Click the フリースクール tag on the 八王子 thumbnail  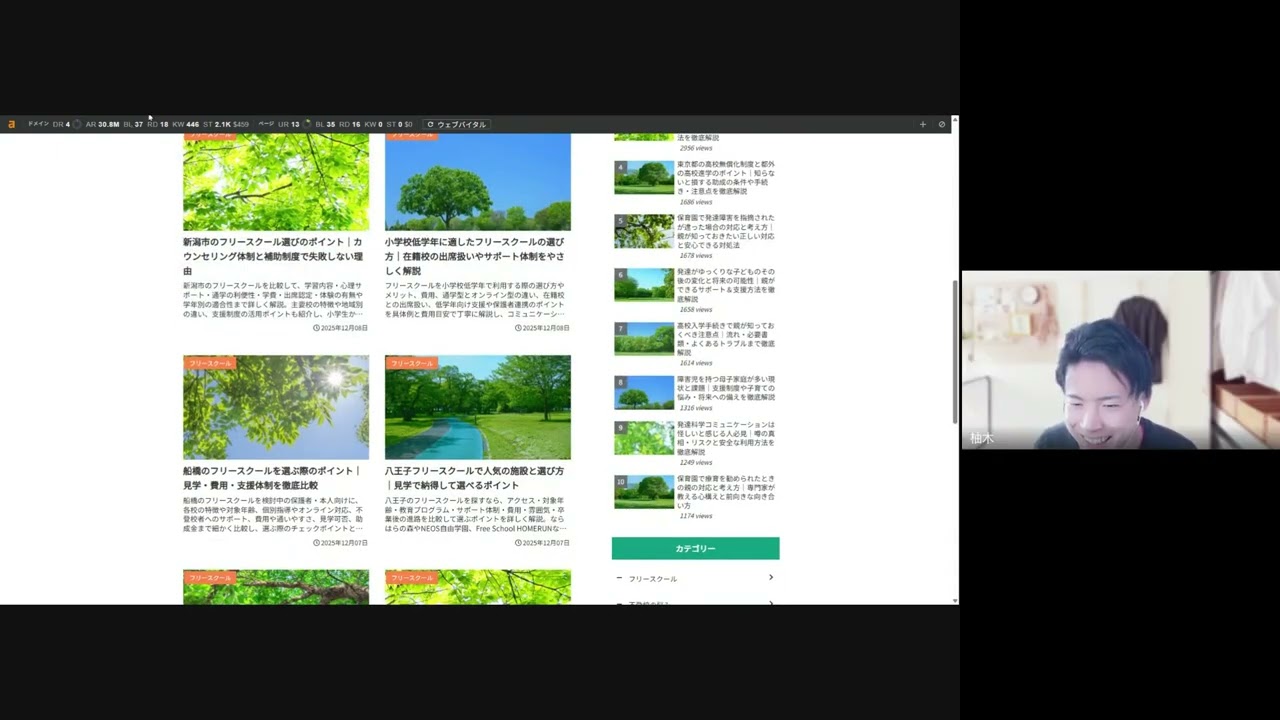click(x=412, y=363)
